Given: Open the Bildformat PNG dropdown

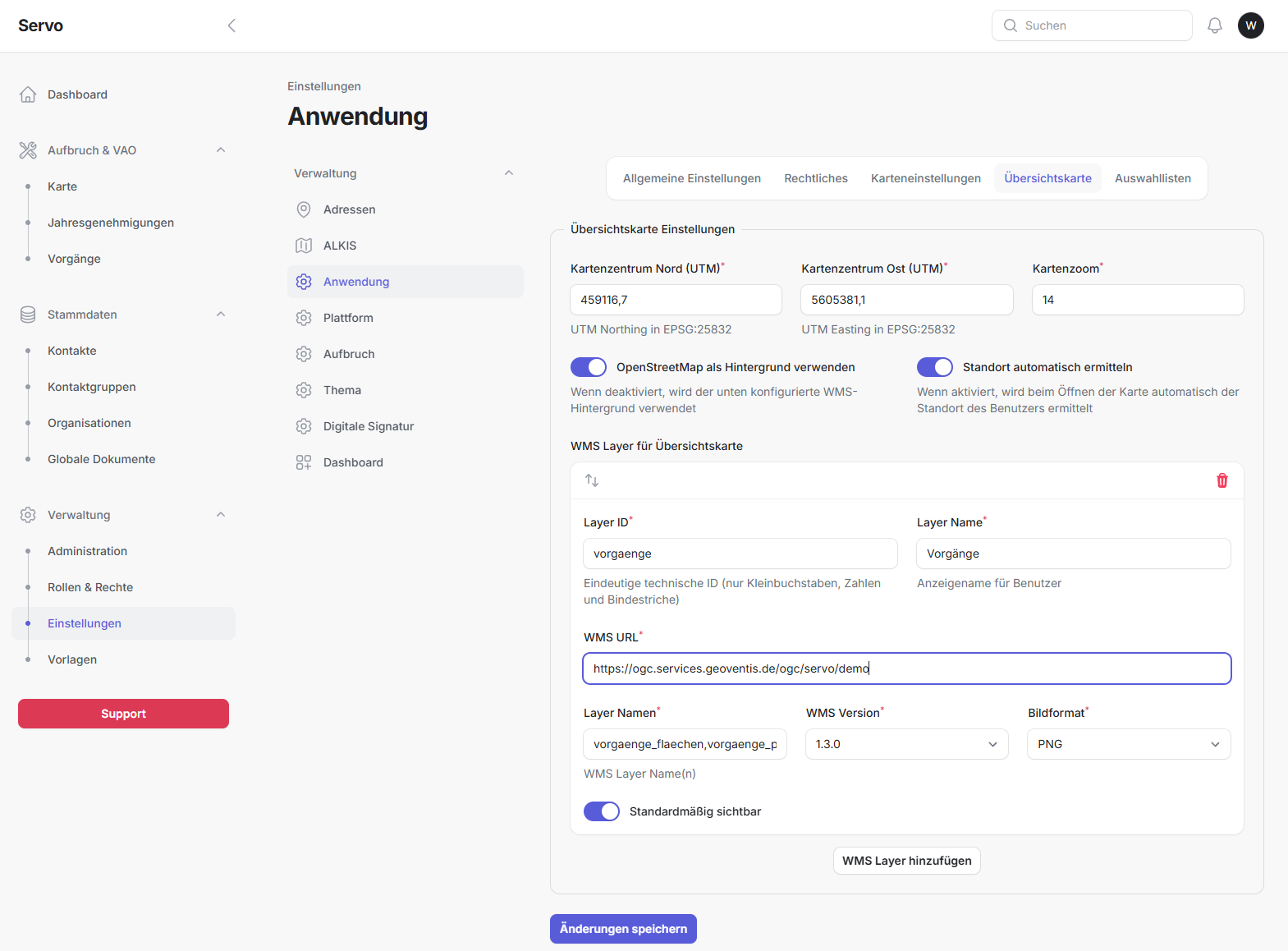Looking at the screenshot, I should click(1128, 744).
